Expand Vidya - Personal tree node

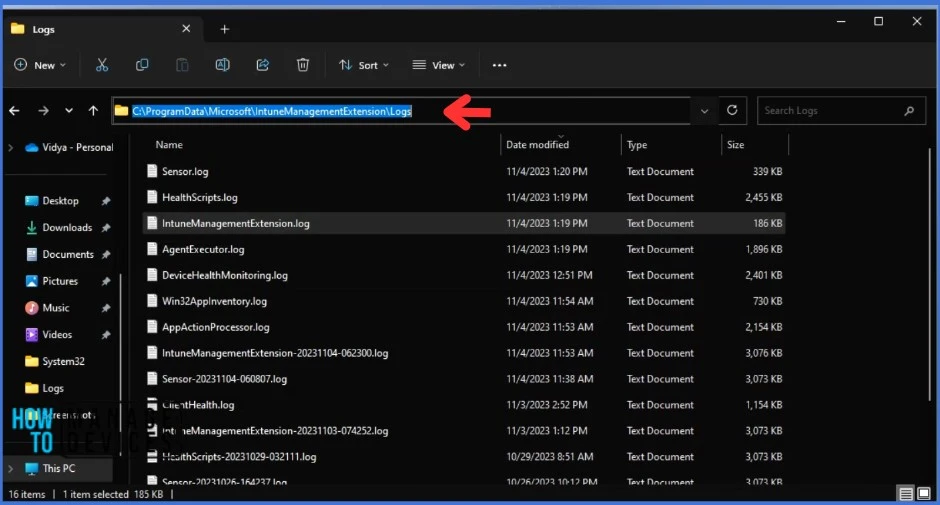[x=10, y=148]
